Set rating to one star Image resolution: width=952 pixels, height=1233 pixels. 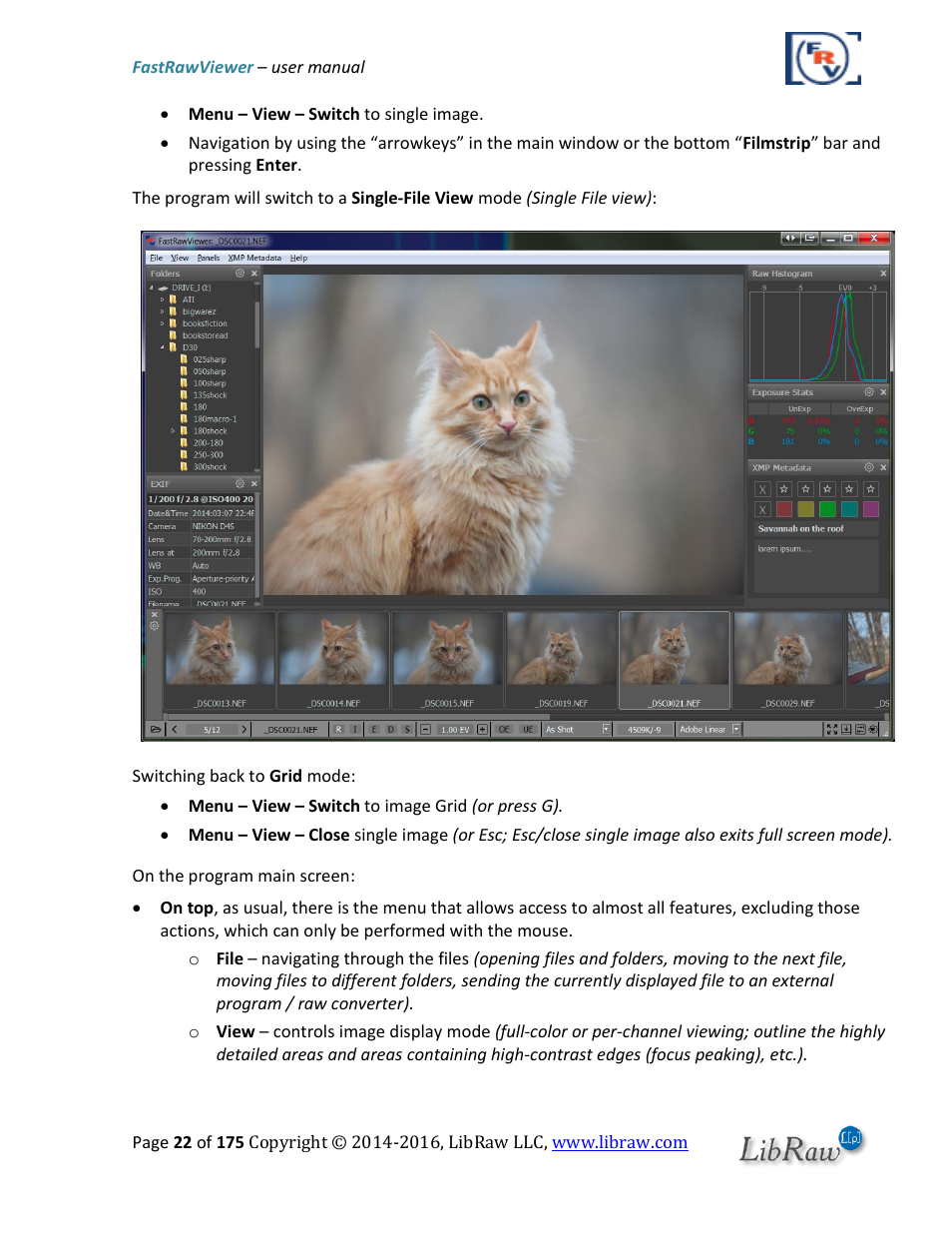tap(784, 489)
